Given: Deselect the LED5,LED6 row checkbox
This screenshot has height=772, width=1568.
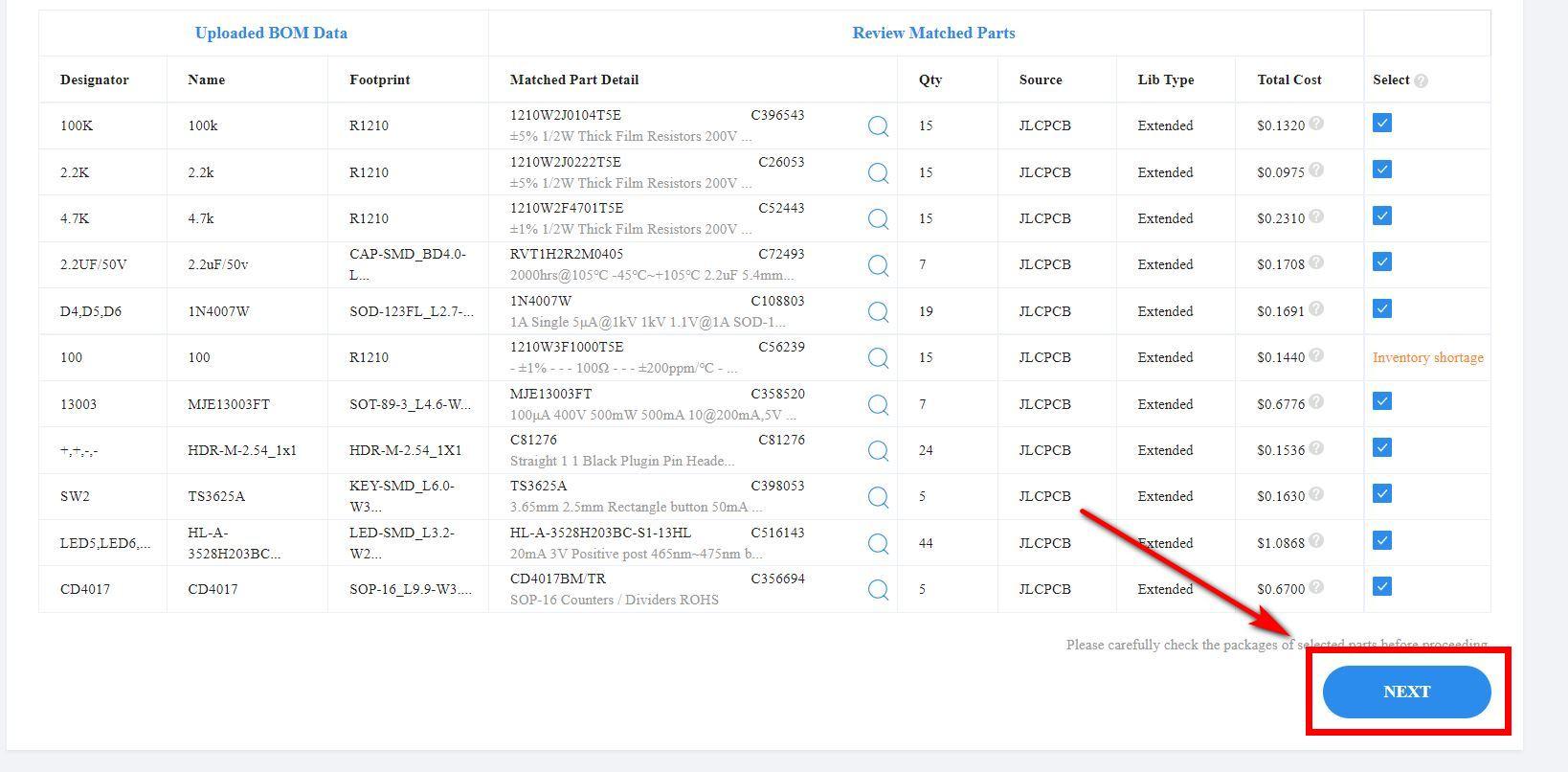Looking at the screenshot, I should coord(1381,540).
